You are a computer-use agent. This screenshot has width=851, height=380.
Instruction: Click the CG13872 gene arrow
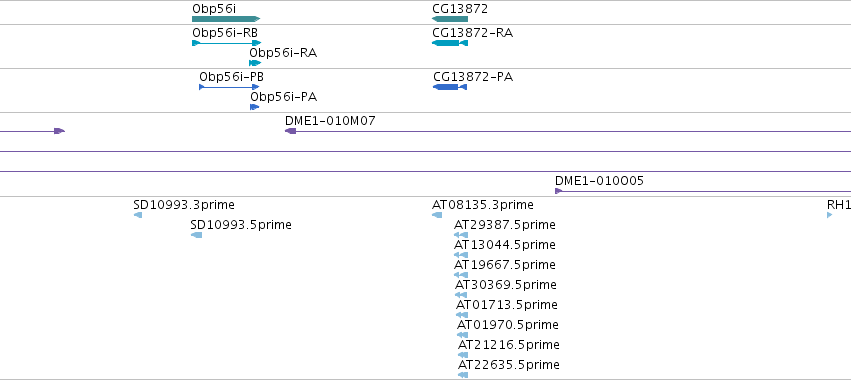click(x=449, y=19)
